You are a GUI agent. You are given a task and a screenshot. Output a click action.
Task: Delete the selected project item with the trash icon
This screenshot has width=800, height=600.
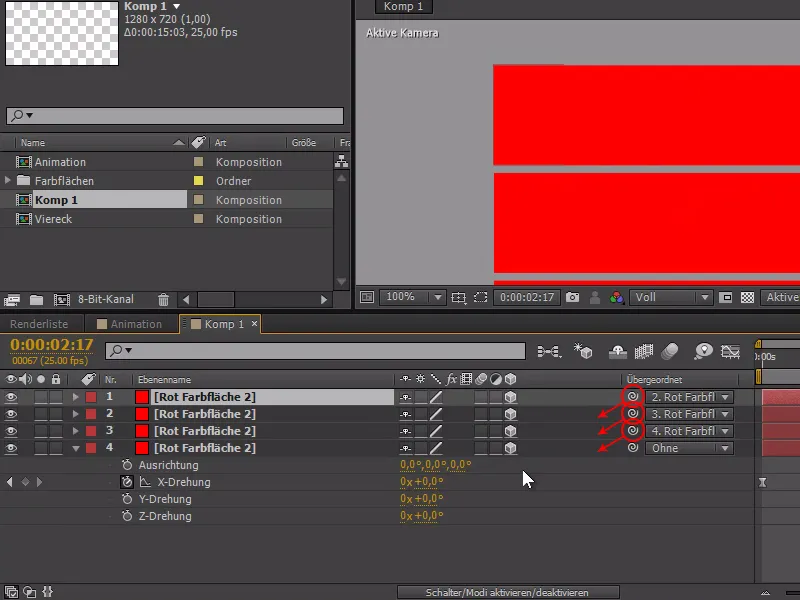tap(163, 299)
